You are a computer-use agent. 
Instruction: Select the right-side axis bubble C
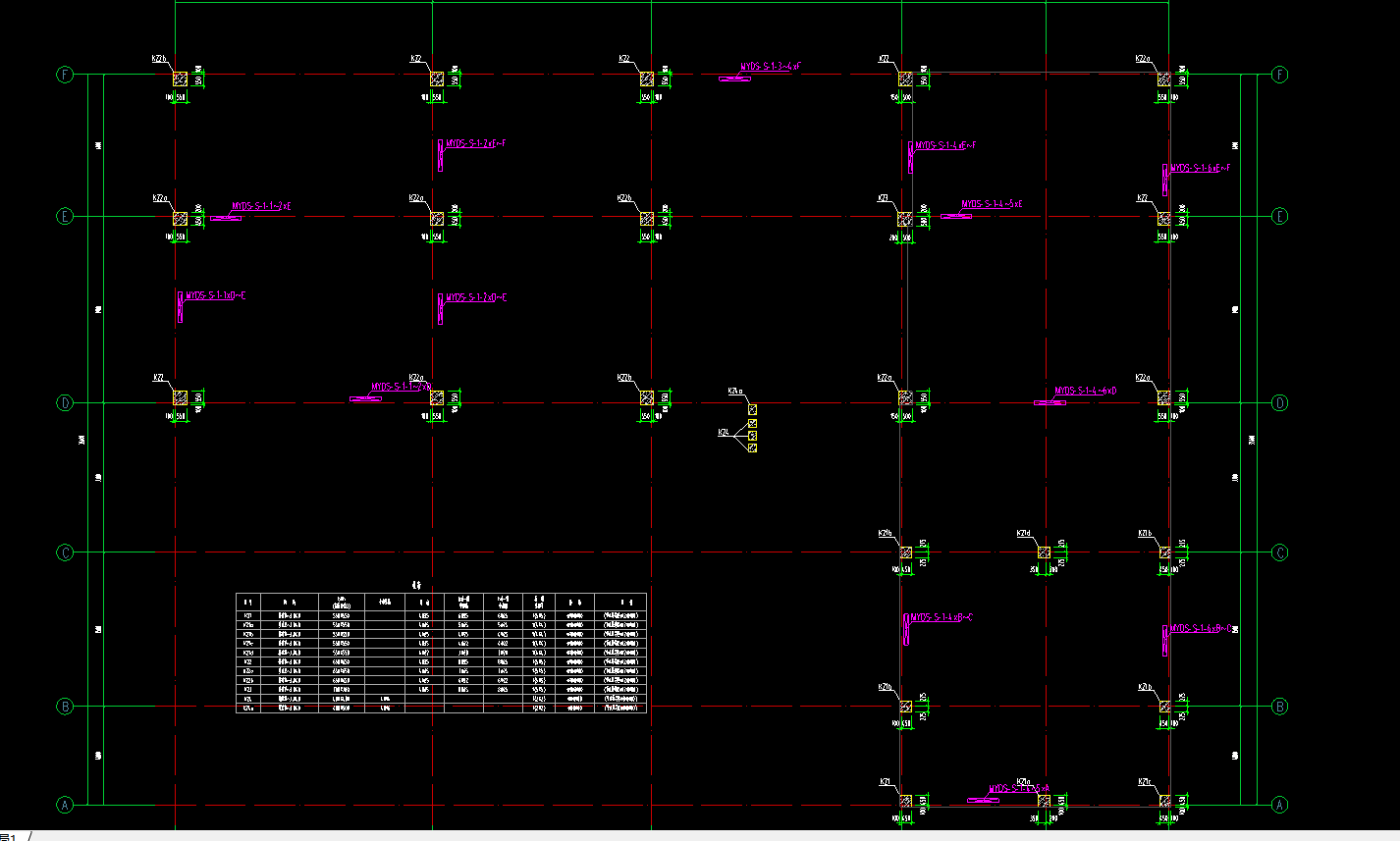click(1279, 552)
